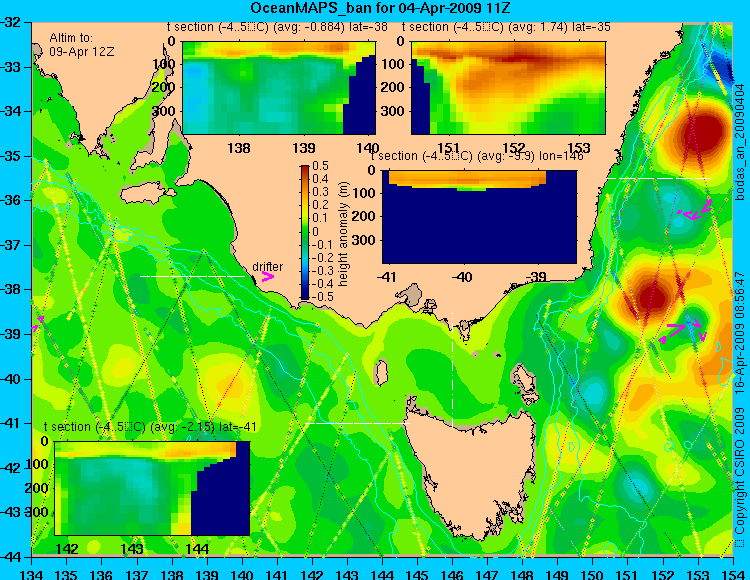Click the 138 label under the lat=-38 inset
This screenshot has width=750, height=580.
point(239,148)
